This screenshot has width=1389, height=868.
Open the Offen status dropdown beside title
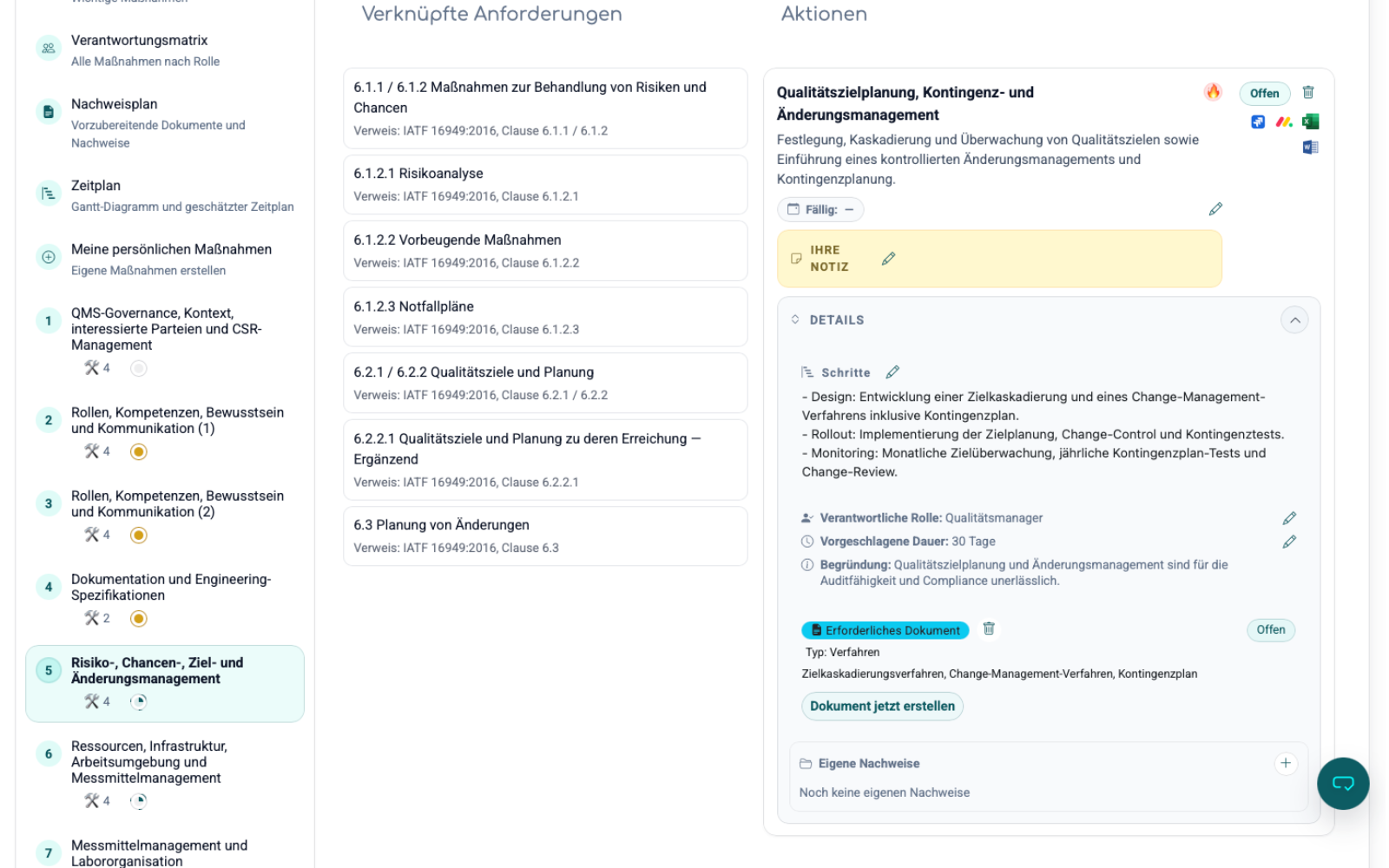pyautogui.click(x=1264, y=94)
